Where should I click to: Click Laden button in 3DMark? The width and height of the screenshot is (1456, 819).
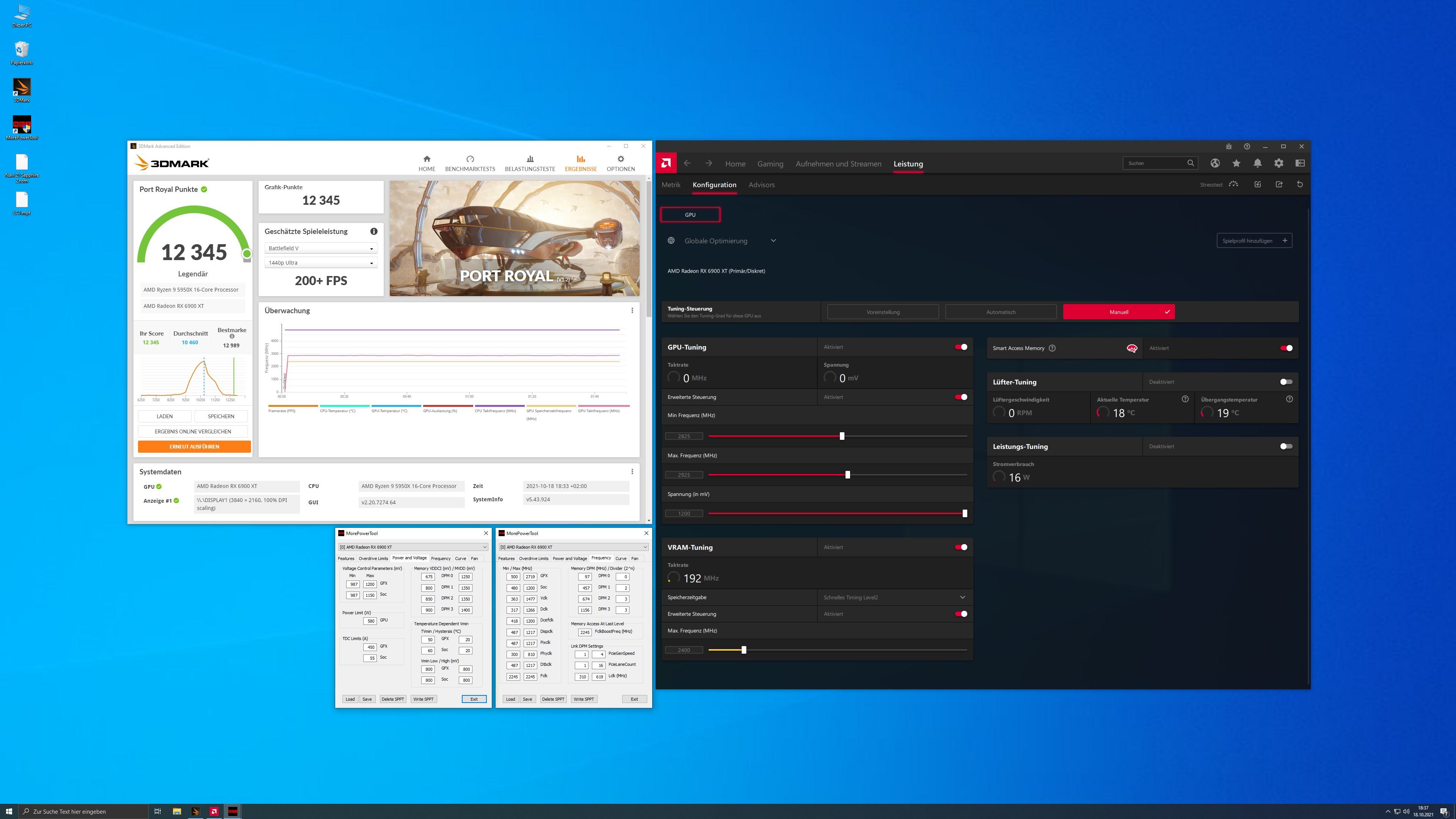[165, 416]
